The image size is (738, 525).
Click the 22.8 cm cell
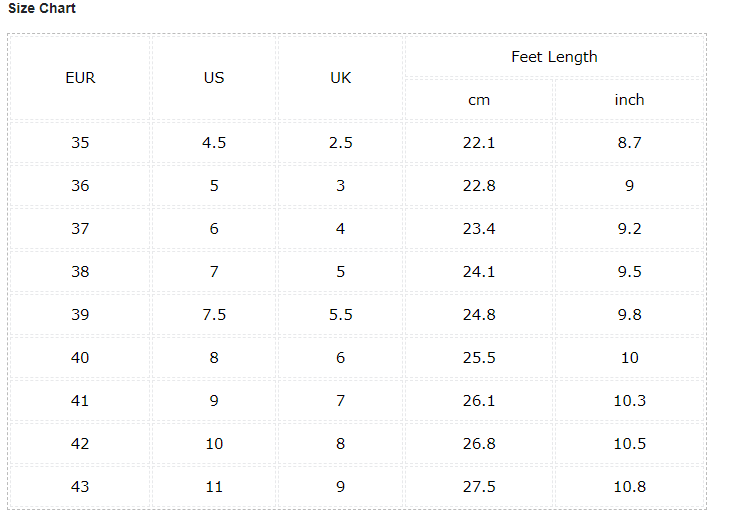479,186
